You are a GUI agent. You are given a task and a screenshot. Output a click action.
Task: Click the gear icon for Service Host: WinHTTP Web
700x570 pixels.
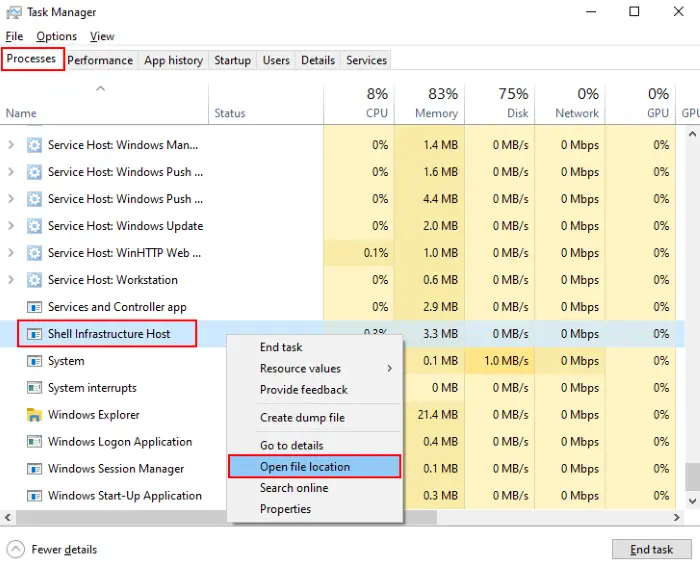[34, 253]
